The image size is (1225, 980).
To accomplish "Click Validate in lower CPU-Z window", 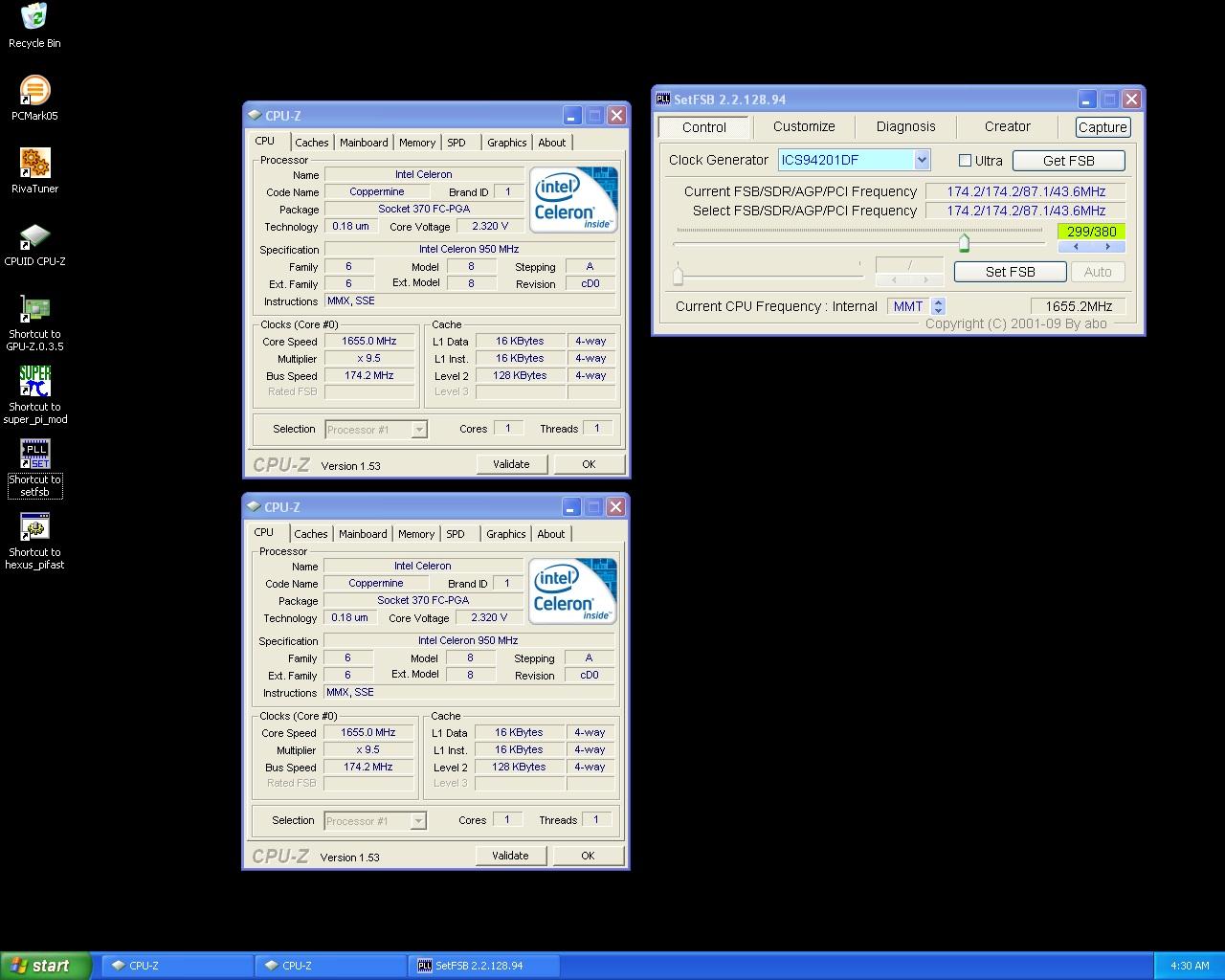I will [510, 856].
